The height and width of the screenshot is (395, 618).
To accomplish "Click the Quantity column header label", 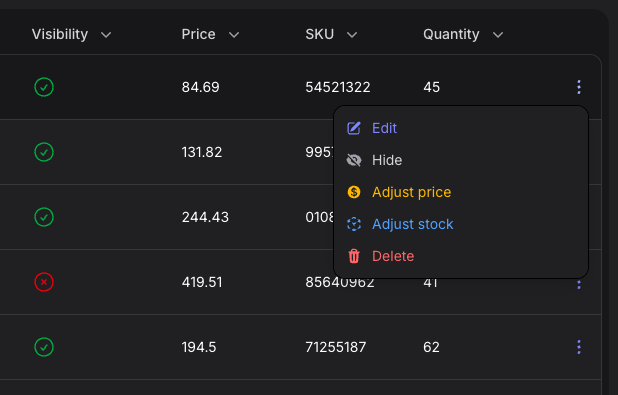I will pyautogui.click(x=451, y=34).
